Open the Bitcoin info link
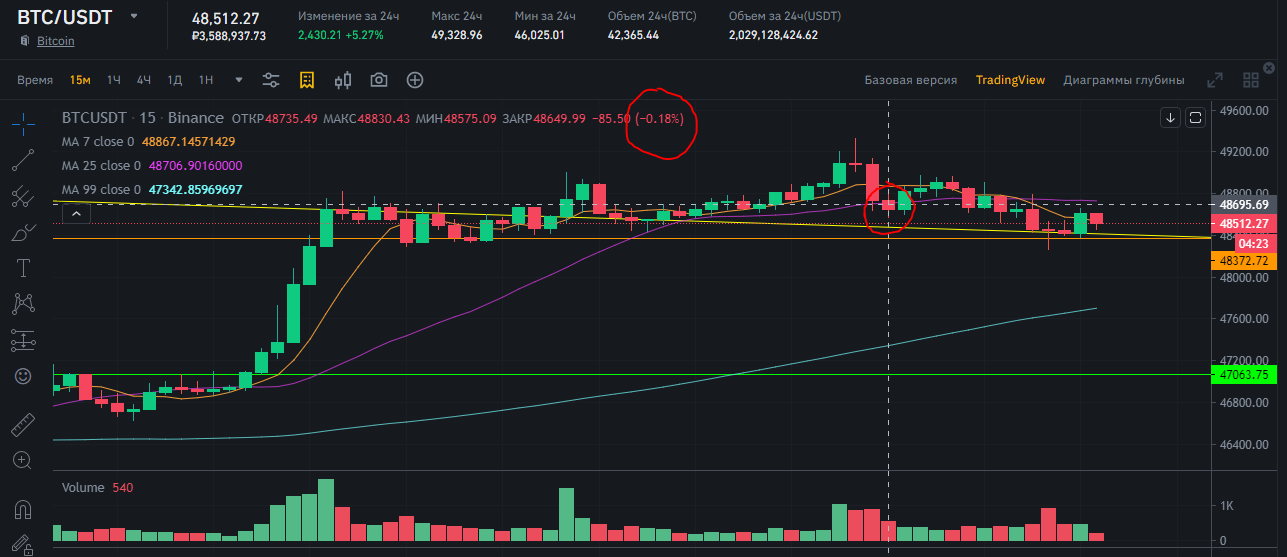1287x557 pixels. click(x=55, y=41)
